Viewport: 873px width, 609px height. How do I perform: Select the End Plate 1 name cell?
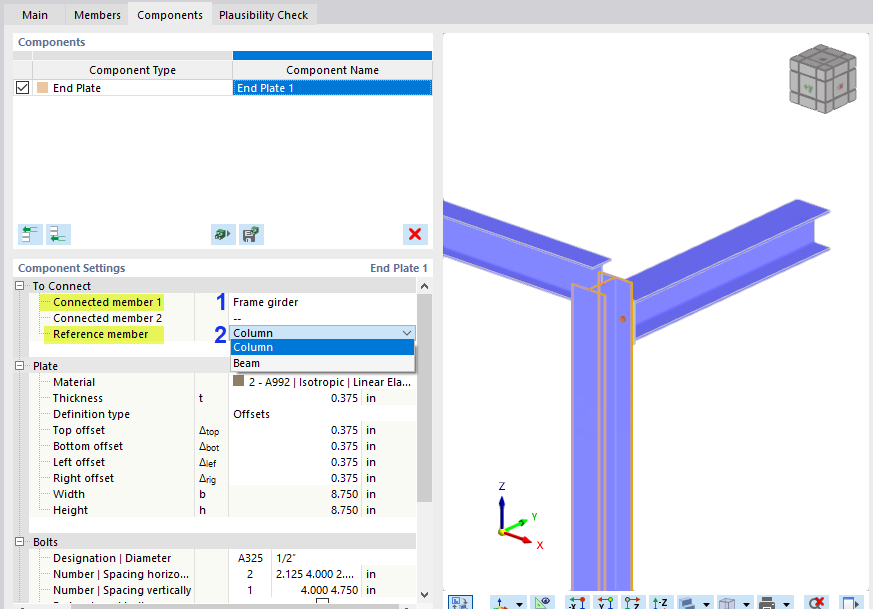point(332,88)
